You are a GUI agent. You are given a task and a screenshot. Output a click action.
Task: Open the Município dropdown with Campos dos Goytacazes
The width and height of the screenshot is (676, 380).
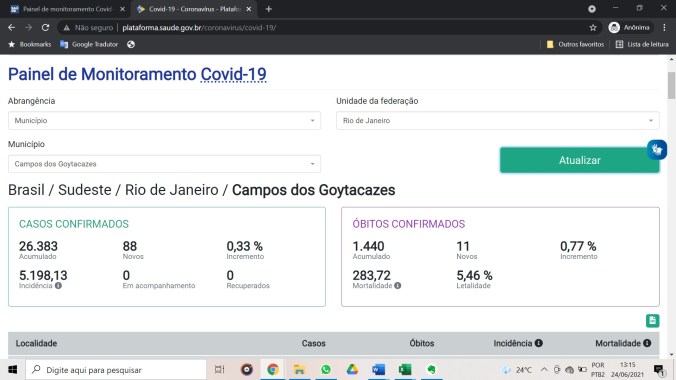click(164, 164)
